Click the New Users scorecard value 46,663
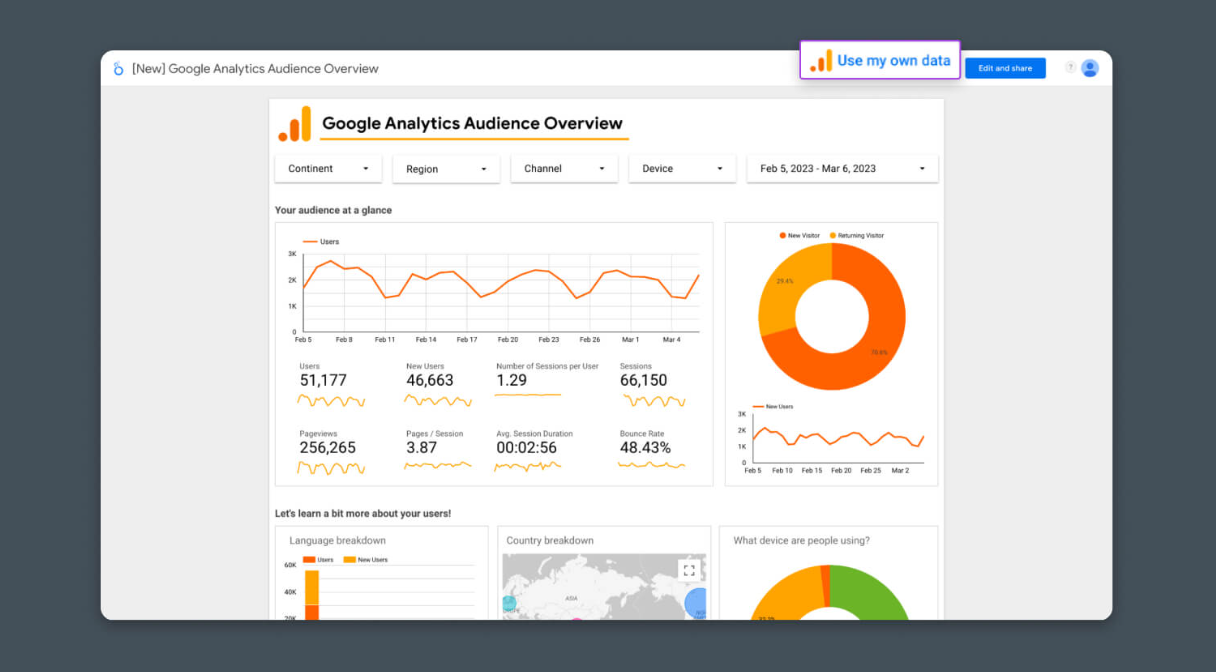This screenshot has width=1216, height=672. [x=430, y=380]
